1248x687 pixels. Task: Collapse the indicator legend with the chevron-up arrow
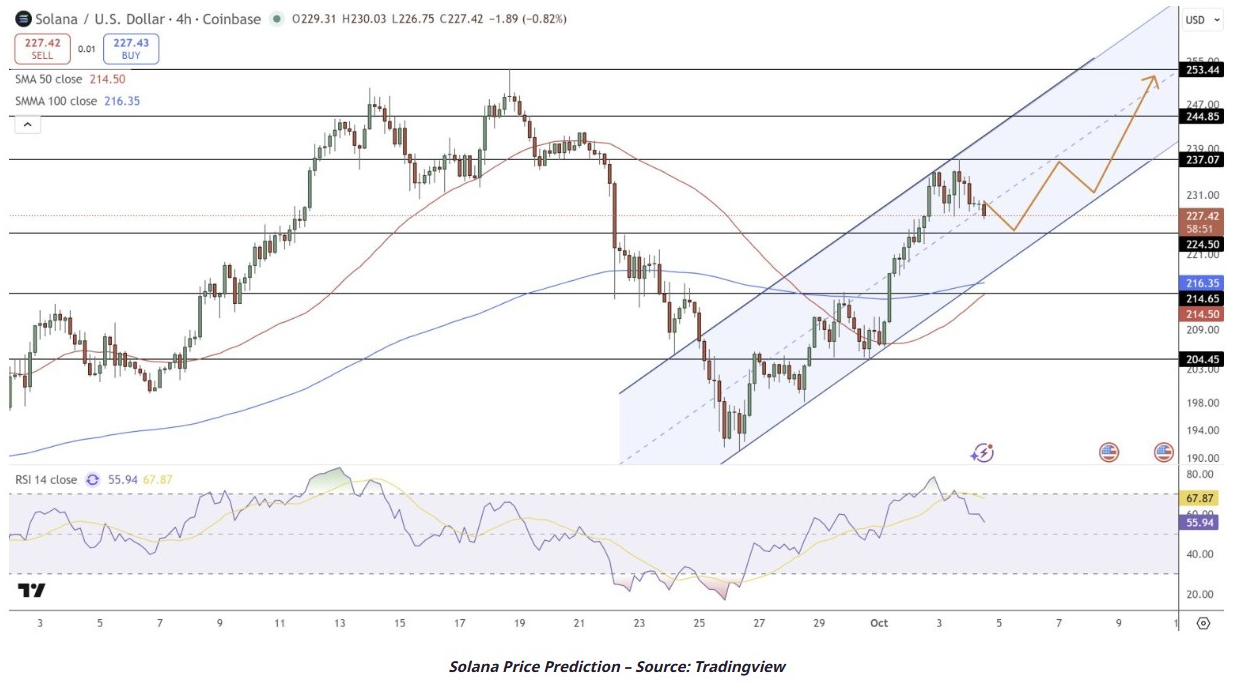click(27, 124)
